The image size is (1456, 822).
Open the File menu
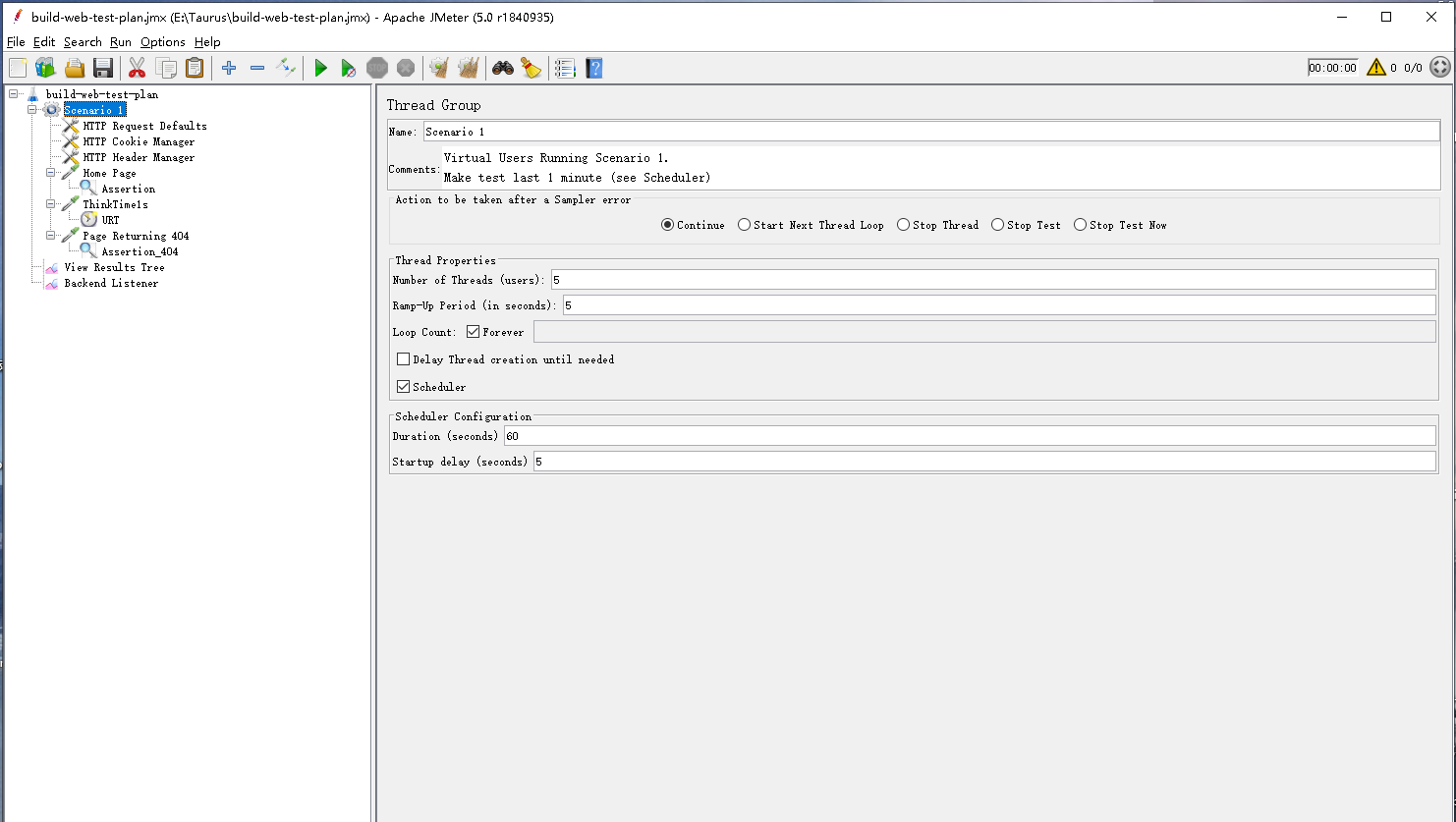[x=16, y=42]
